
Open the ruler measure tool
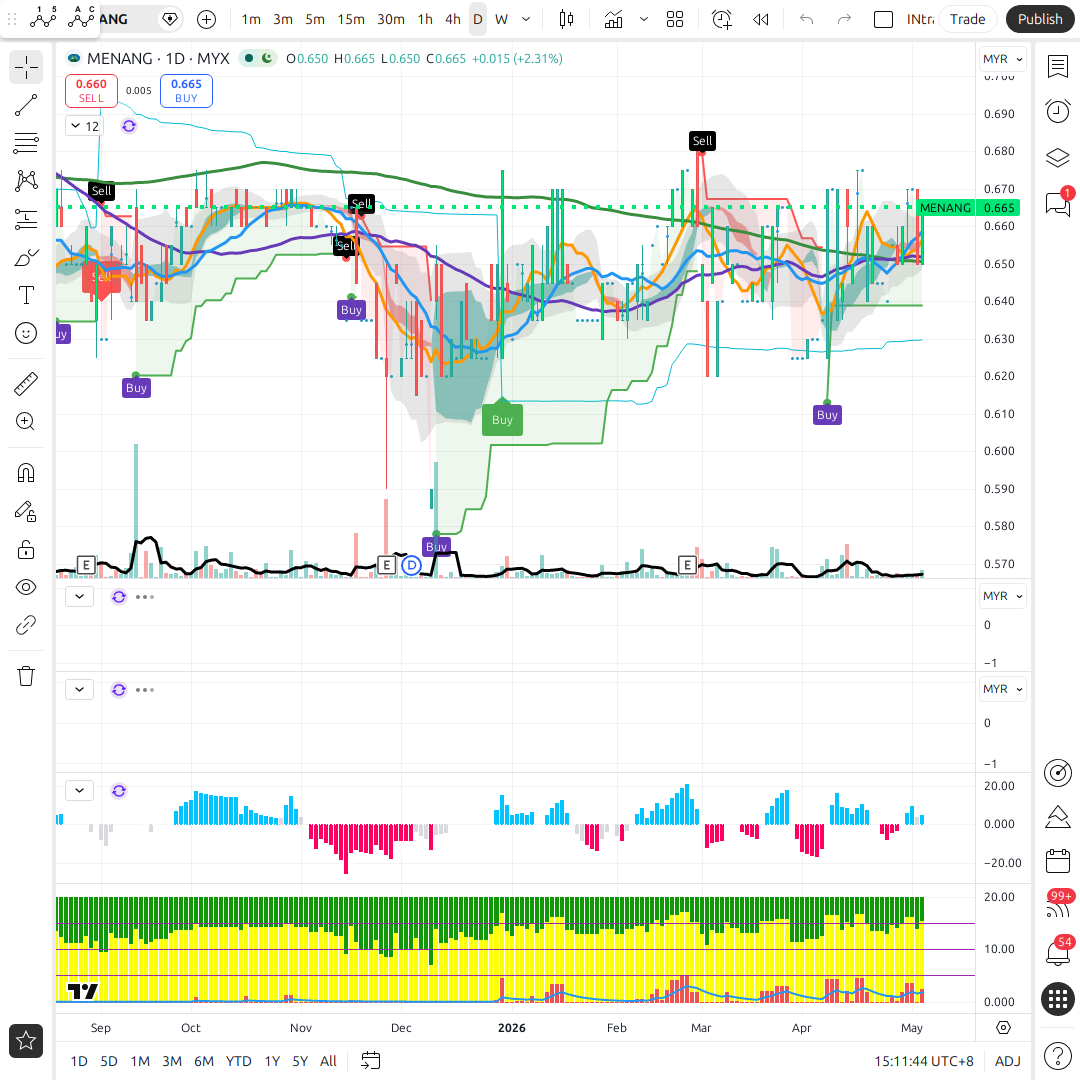click(x=26, y=384)
